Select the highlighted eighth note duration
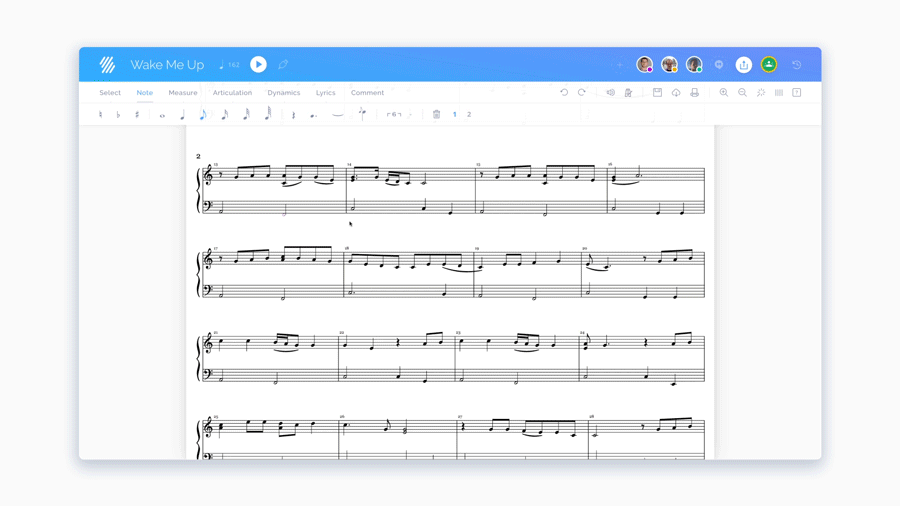This screenshot has height=506, width=900. coord(203,115)
